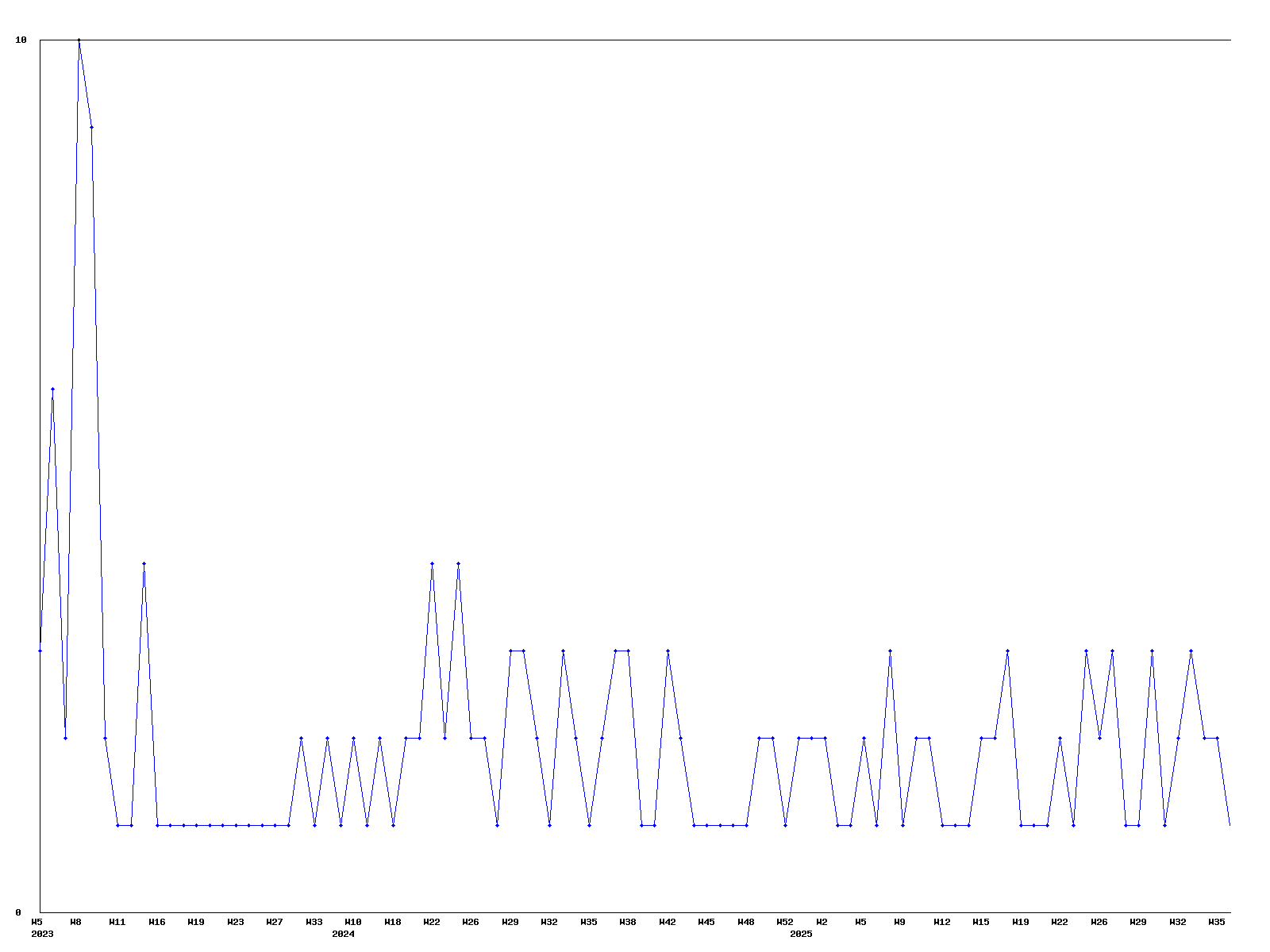Click the W27 x-axis label

pos(275,922)
